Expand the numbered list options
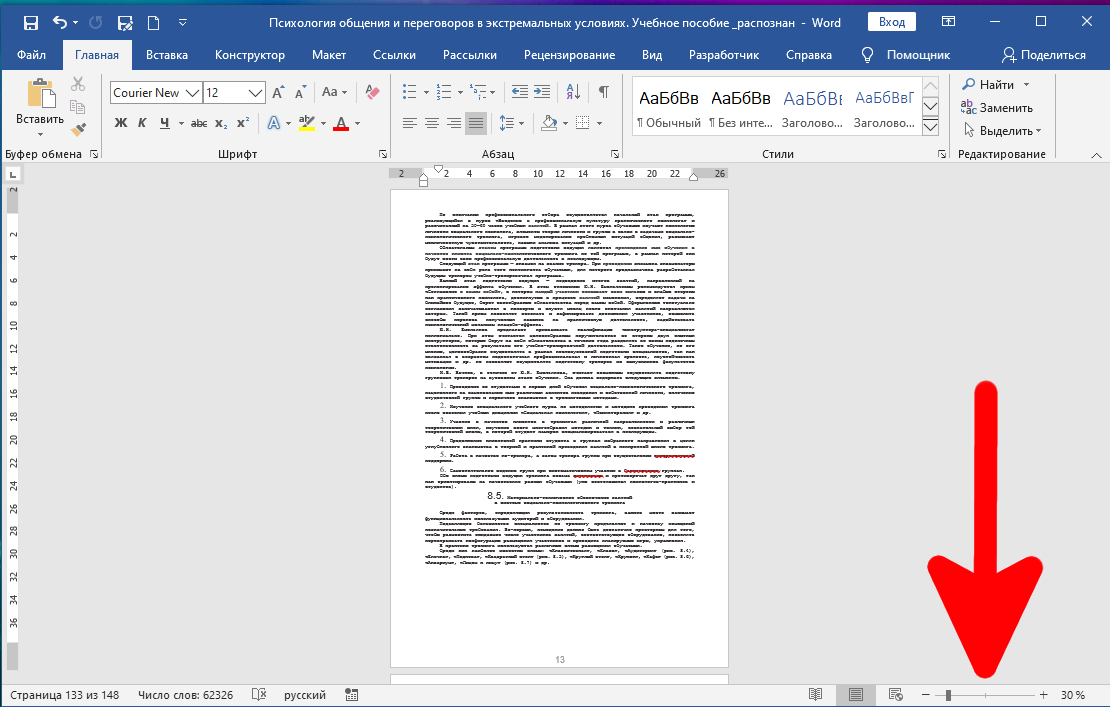Viewport: 1110px width, 707px height. (x=460, y=92)
